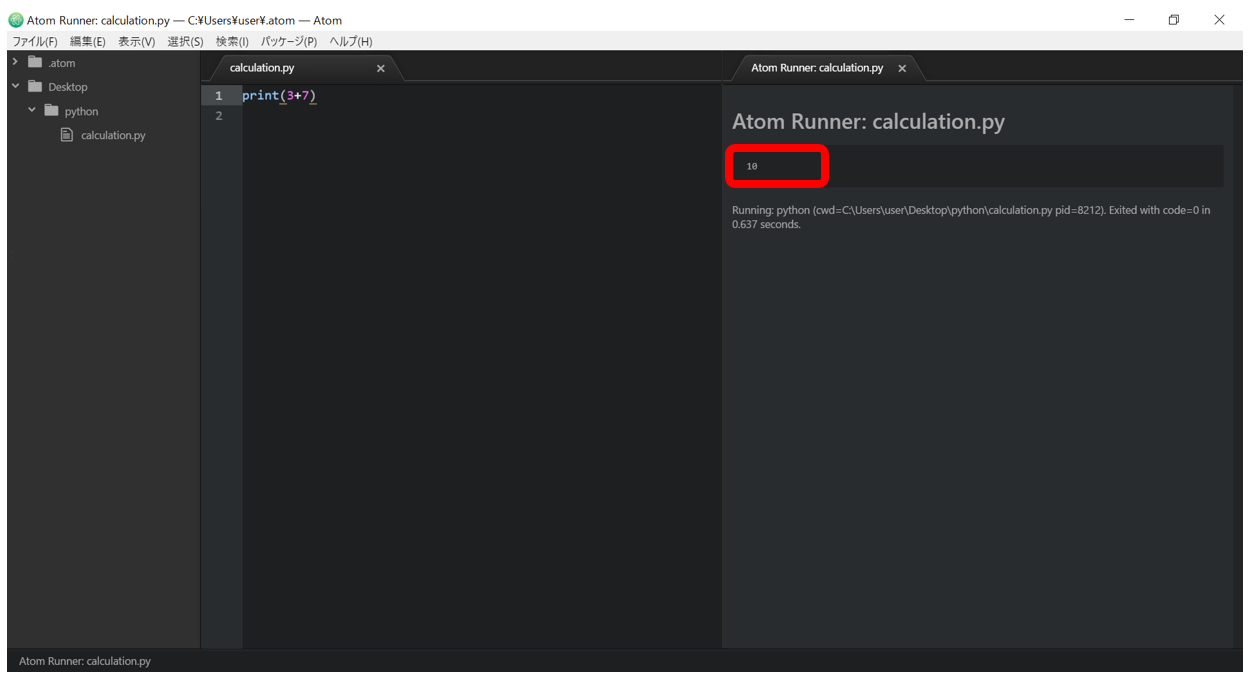Click the python folder icon

(x=51, y=110)
